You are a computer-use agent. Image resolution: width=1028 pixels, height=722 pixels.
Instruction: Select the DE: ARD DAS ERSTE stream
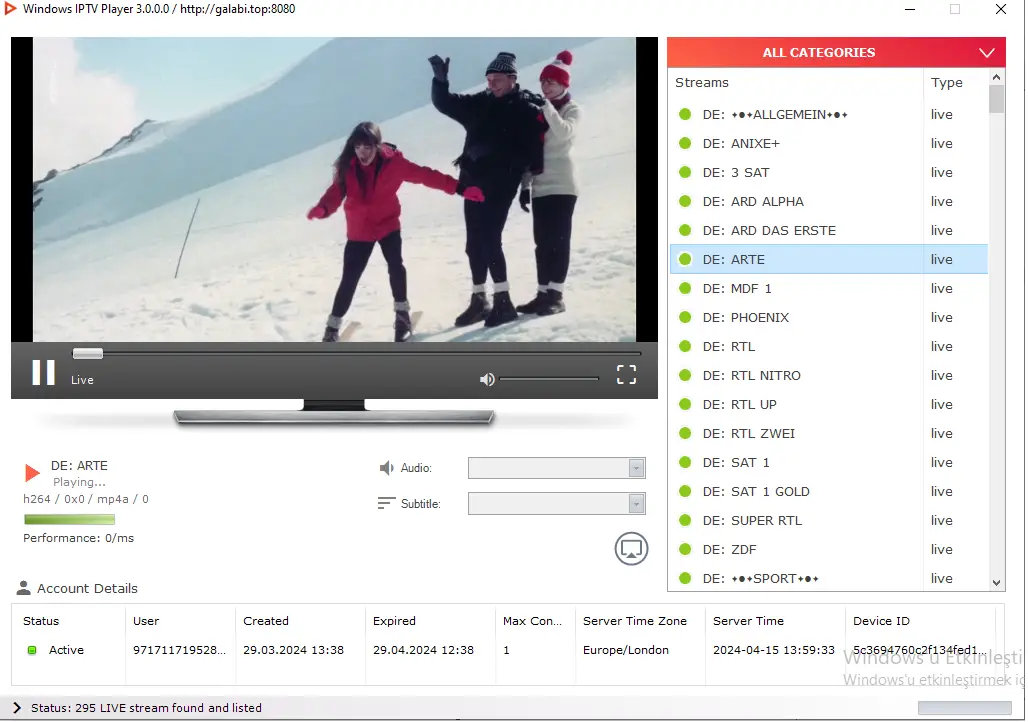click(829, 230)
